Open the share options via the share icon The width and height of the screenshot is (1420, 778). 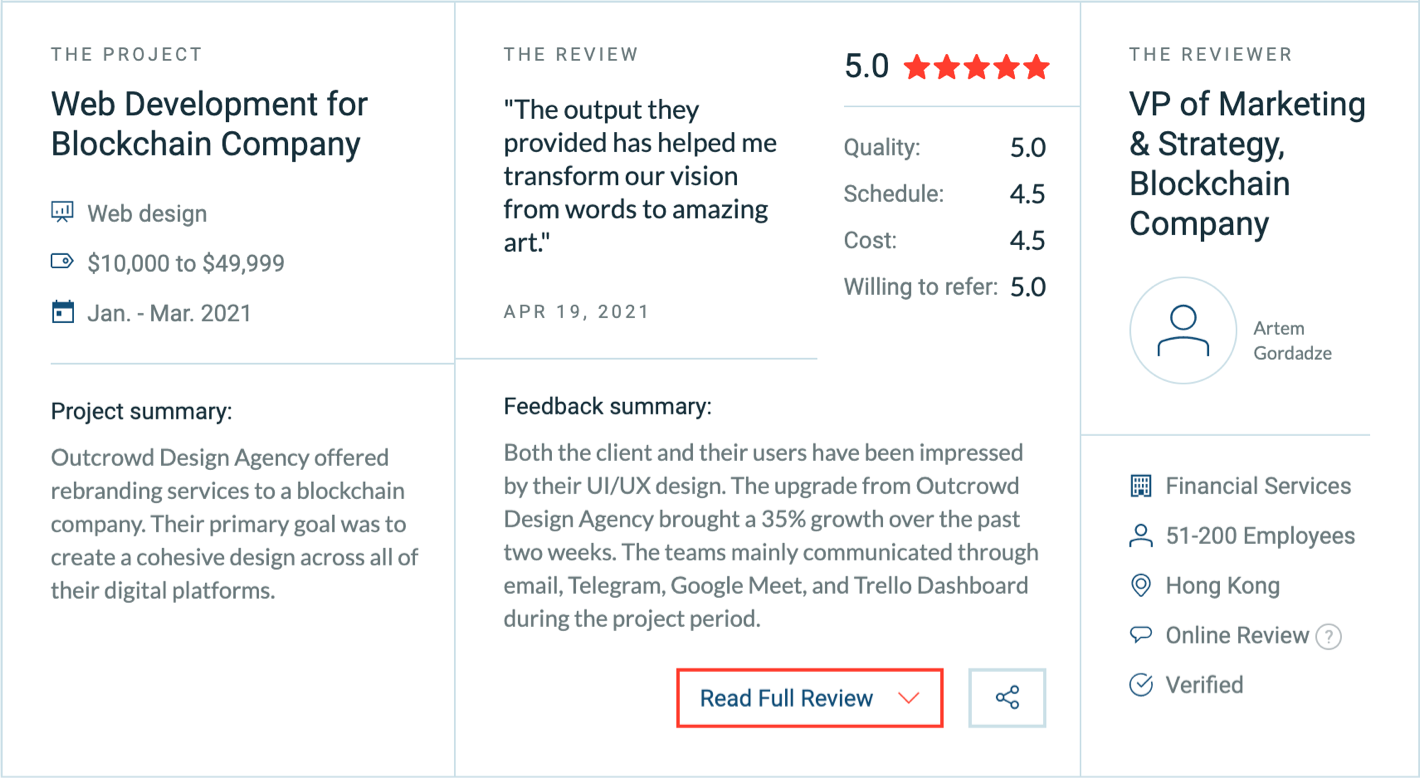(x=1007, y=697)
